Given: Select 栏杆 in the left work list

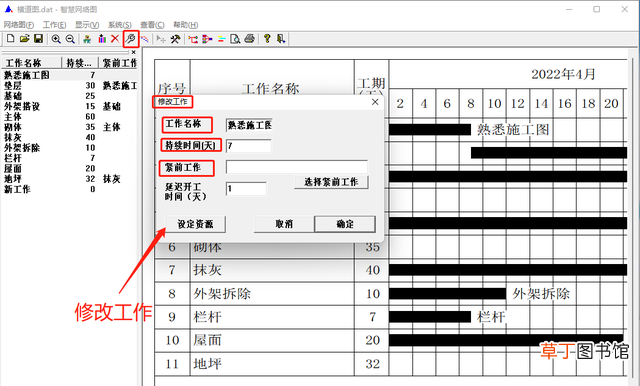Looking at the screenshot, I should [12, 158].
